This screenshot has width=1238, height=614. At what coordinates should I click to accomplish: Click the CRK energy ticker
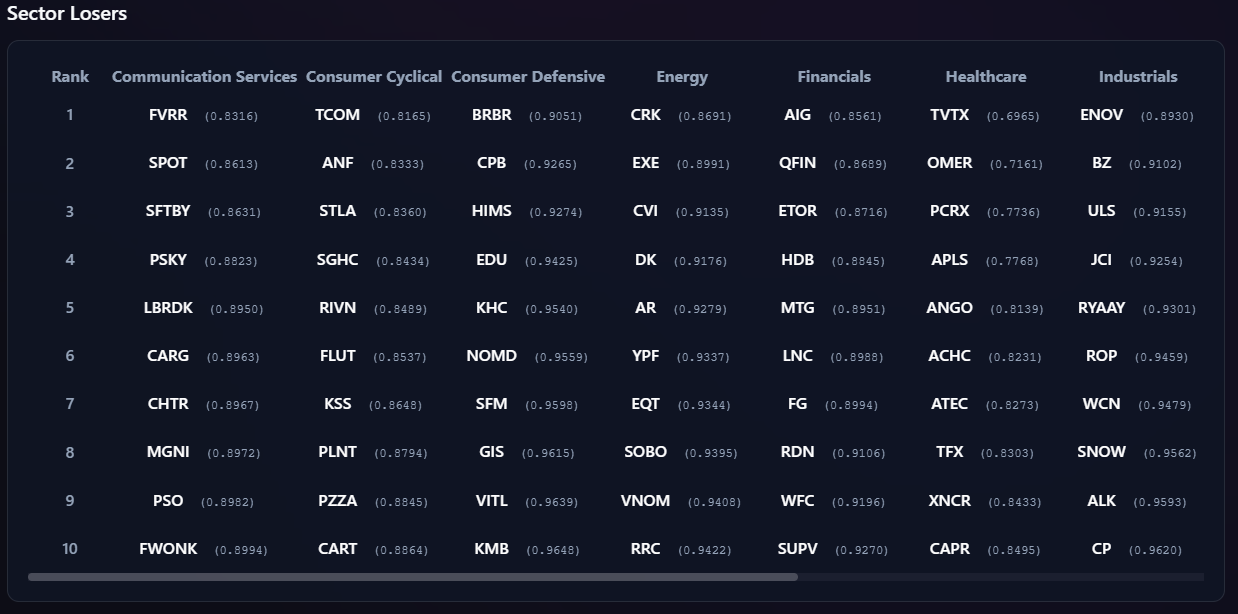pos(645,115)
